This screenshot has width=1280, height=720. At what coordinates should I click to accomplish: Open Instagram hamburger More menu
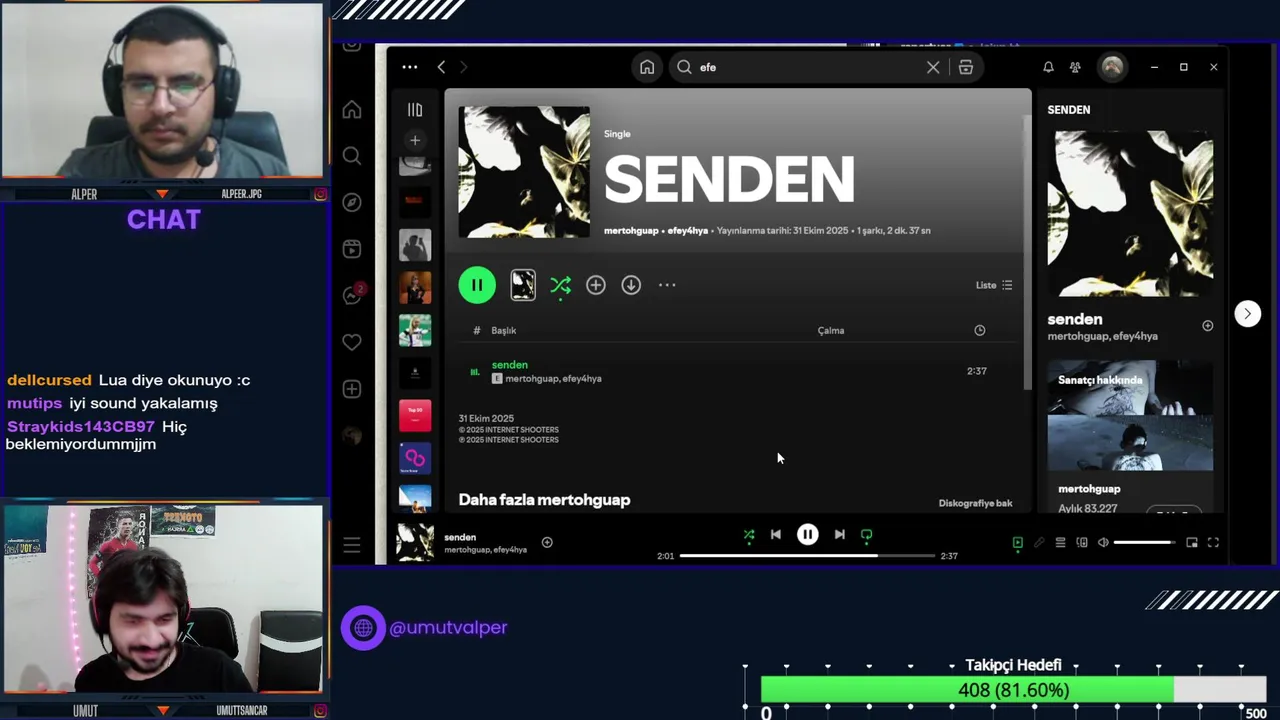(352, 545)
